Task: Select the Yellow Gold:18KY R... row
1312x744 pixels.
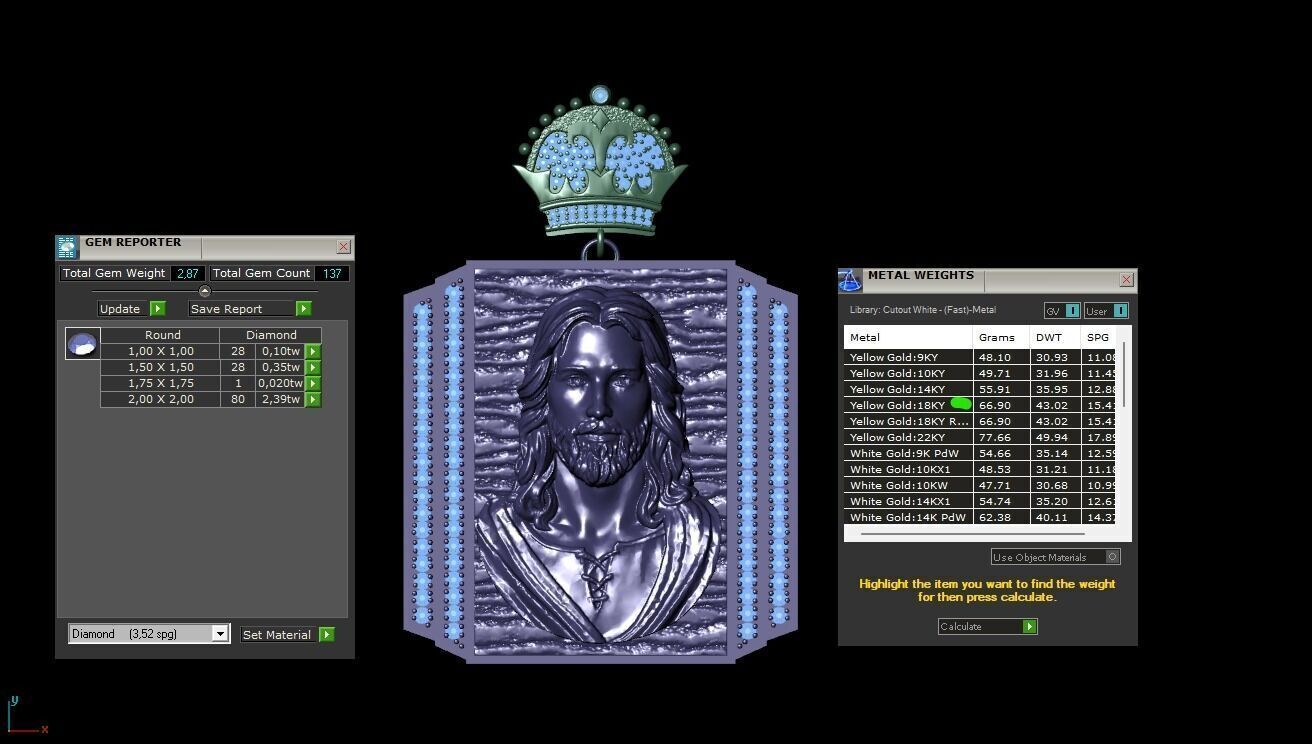Action: pyautogui.click(x=980, y=421)
